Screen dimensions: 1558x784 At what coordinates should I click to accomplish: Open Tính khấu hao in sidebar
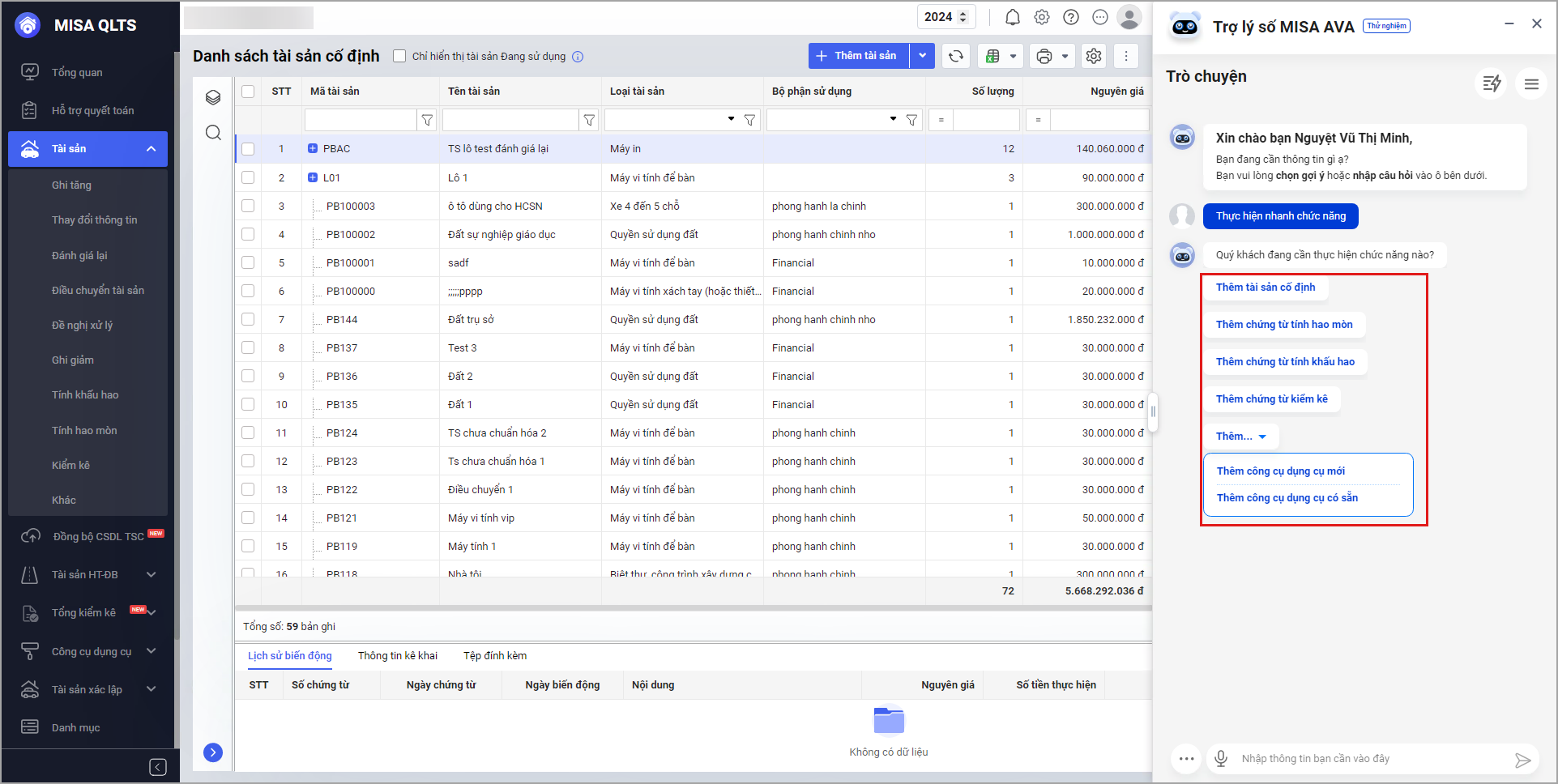[85, 395]
